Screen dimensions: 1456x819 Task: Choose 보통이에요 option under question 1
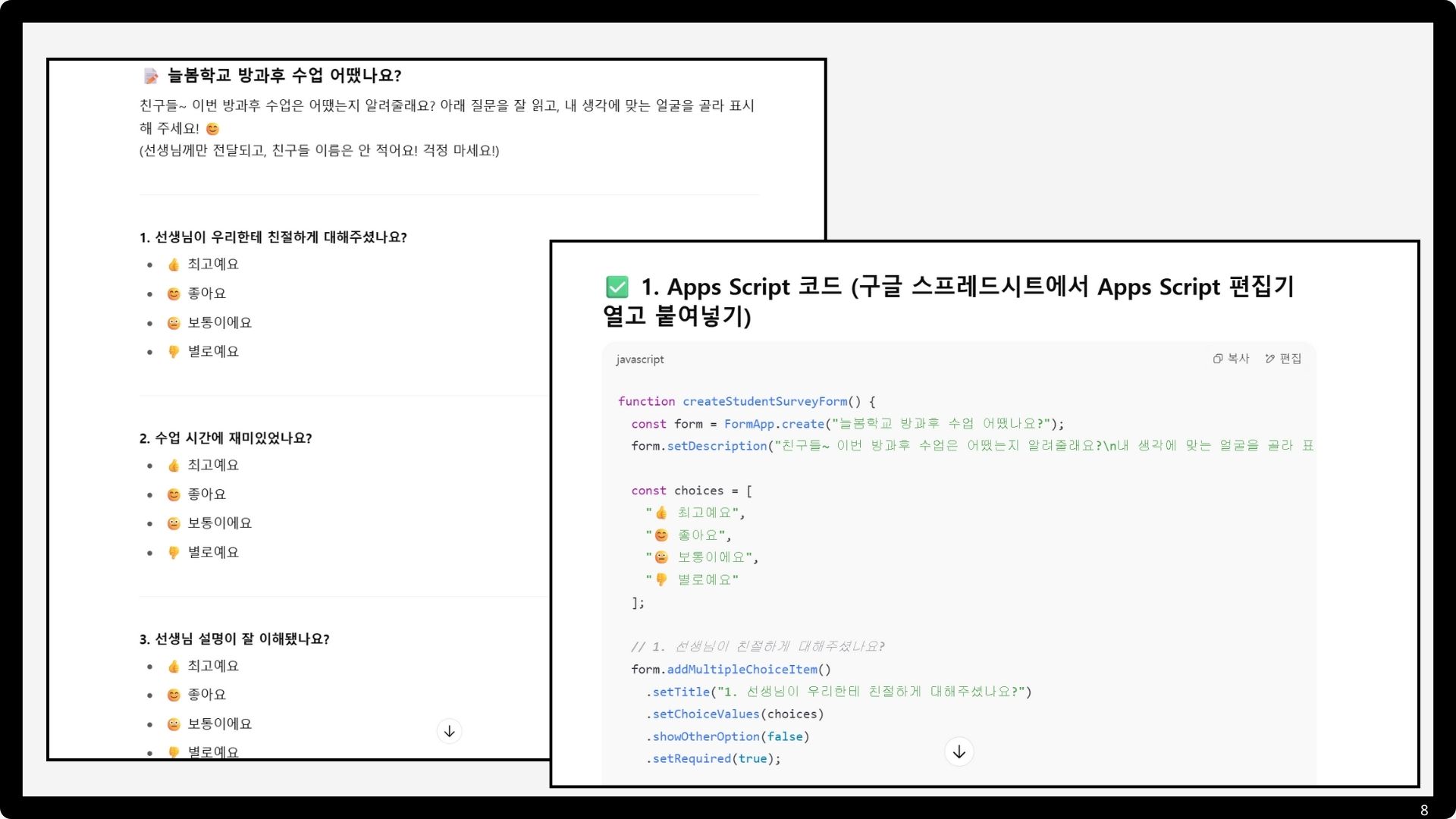(219, 322)
